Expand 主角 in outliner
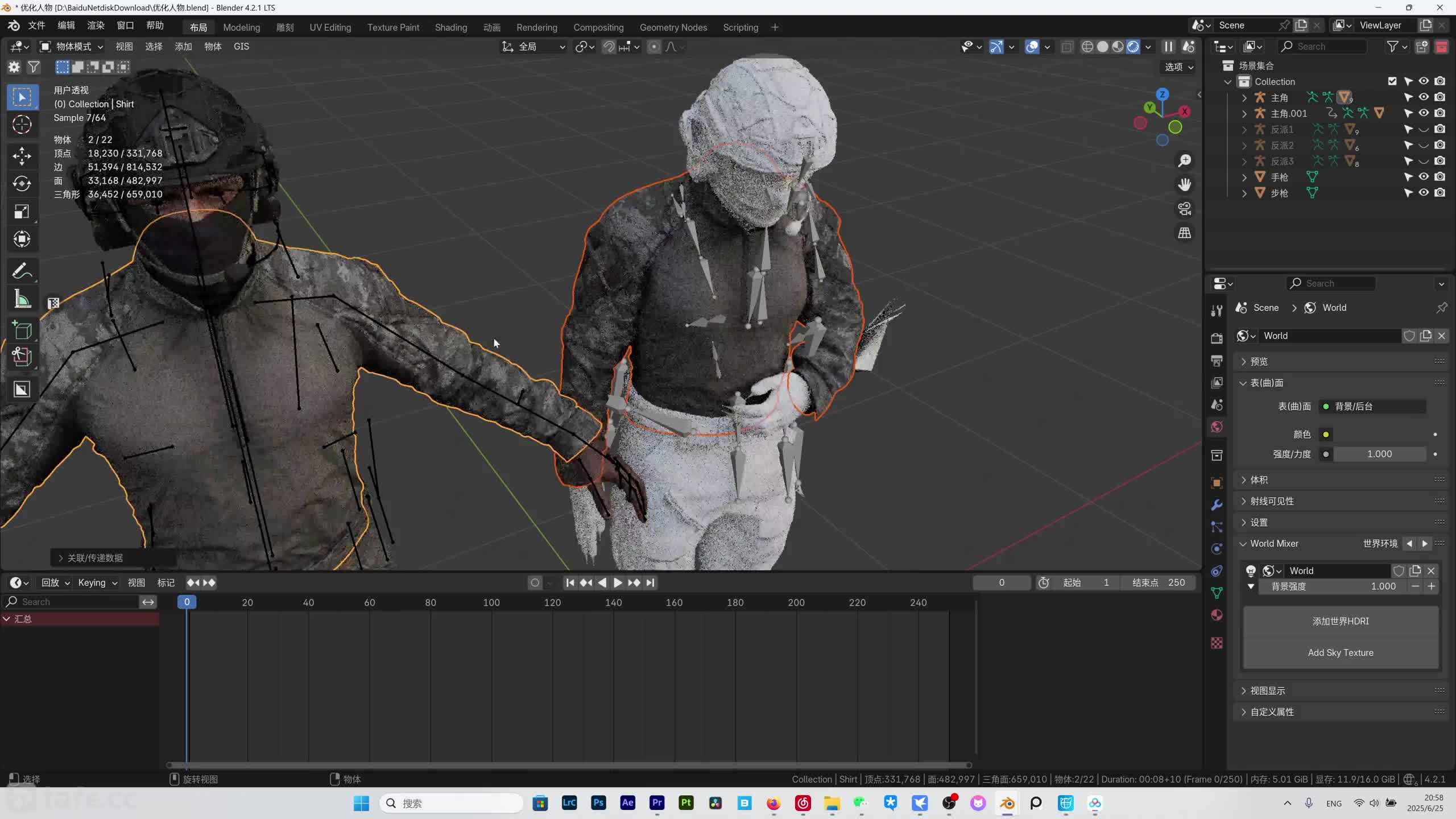 (1244, 98)
